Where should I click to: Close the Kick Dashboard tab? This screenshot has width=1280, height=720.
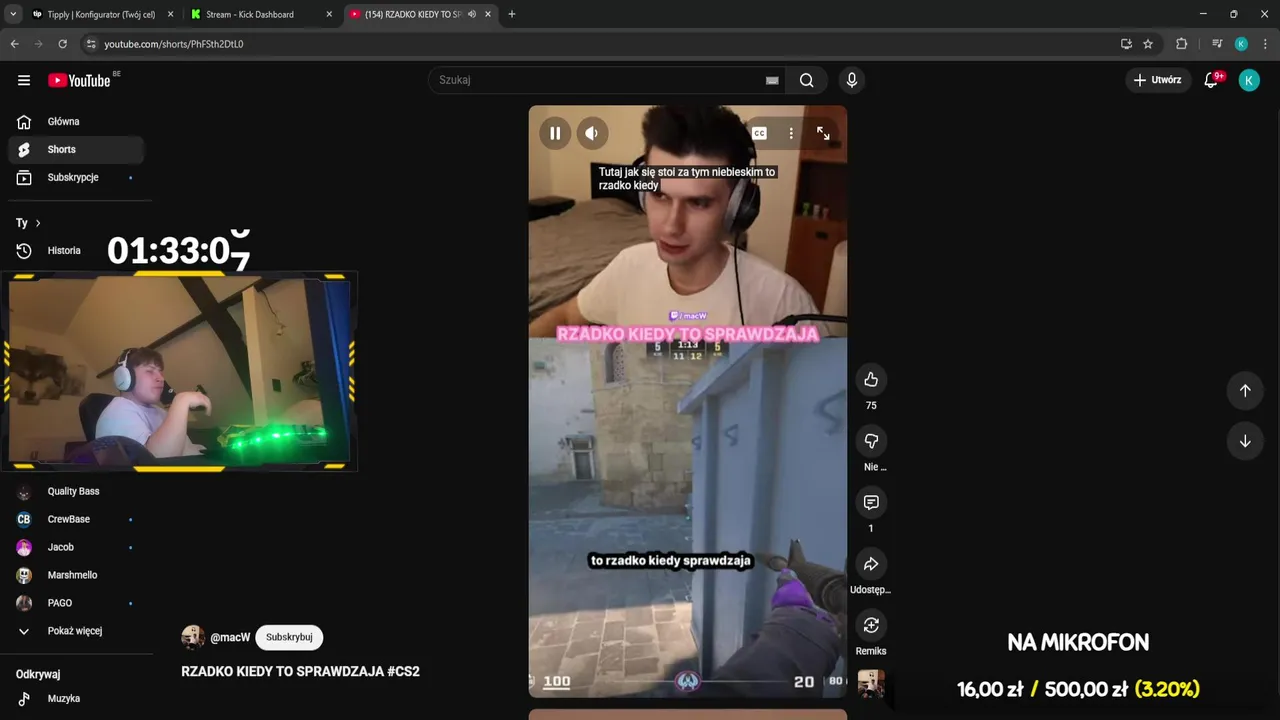tap(329, 14)
